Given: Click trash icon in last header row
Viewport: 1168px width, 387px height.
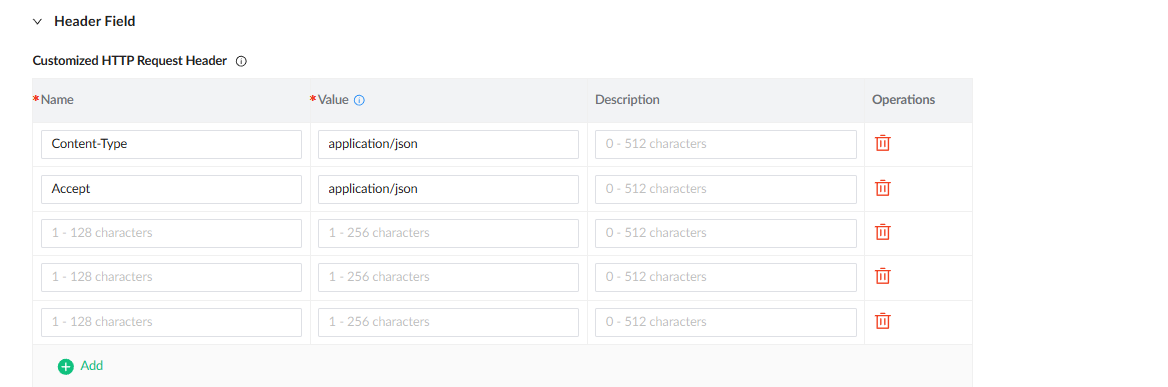Looking at the screenshot, I should (x=882, y=322).
